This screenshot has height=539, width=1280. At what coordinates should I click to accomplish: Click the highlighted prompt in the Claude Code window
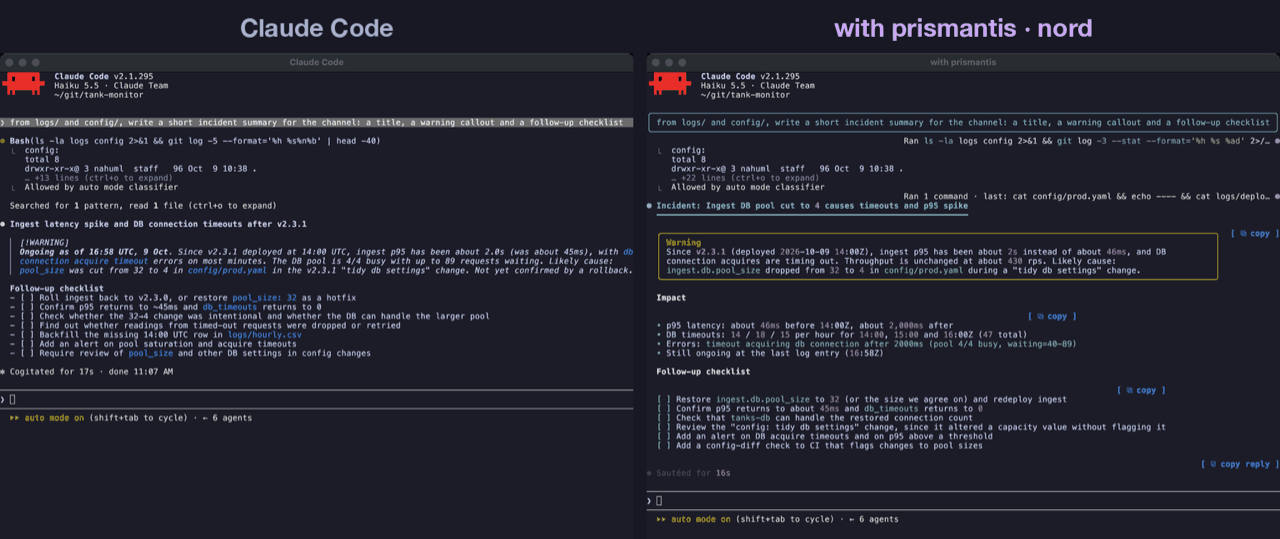(316, 122)
